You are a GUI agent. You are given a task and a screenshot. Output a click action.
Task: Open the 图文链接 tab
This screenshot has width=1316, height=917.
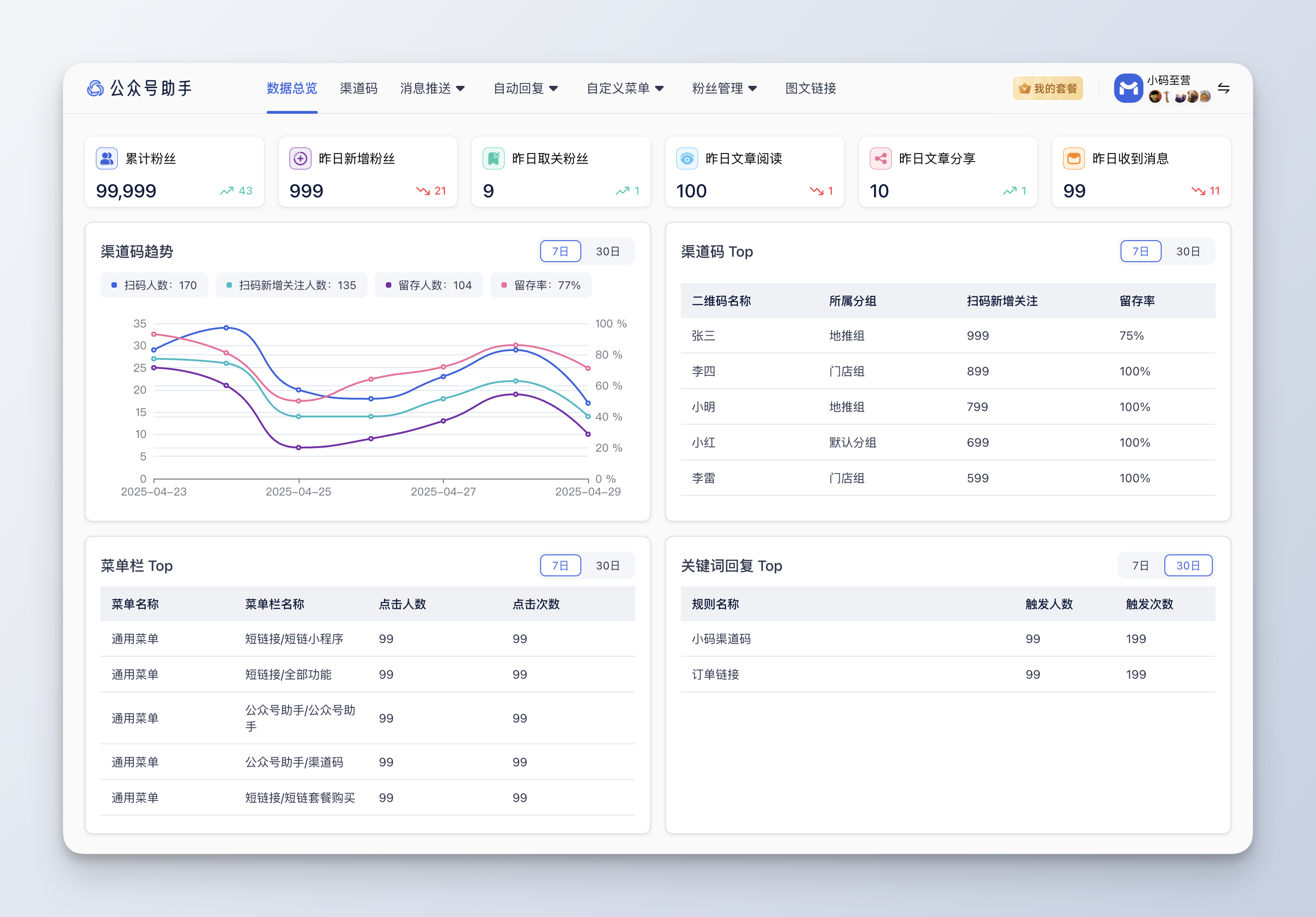[811, 88]
